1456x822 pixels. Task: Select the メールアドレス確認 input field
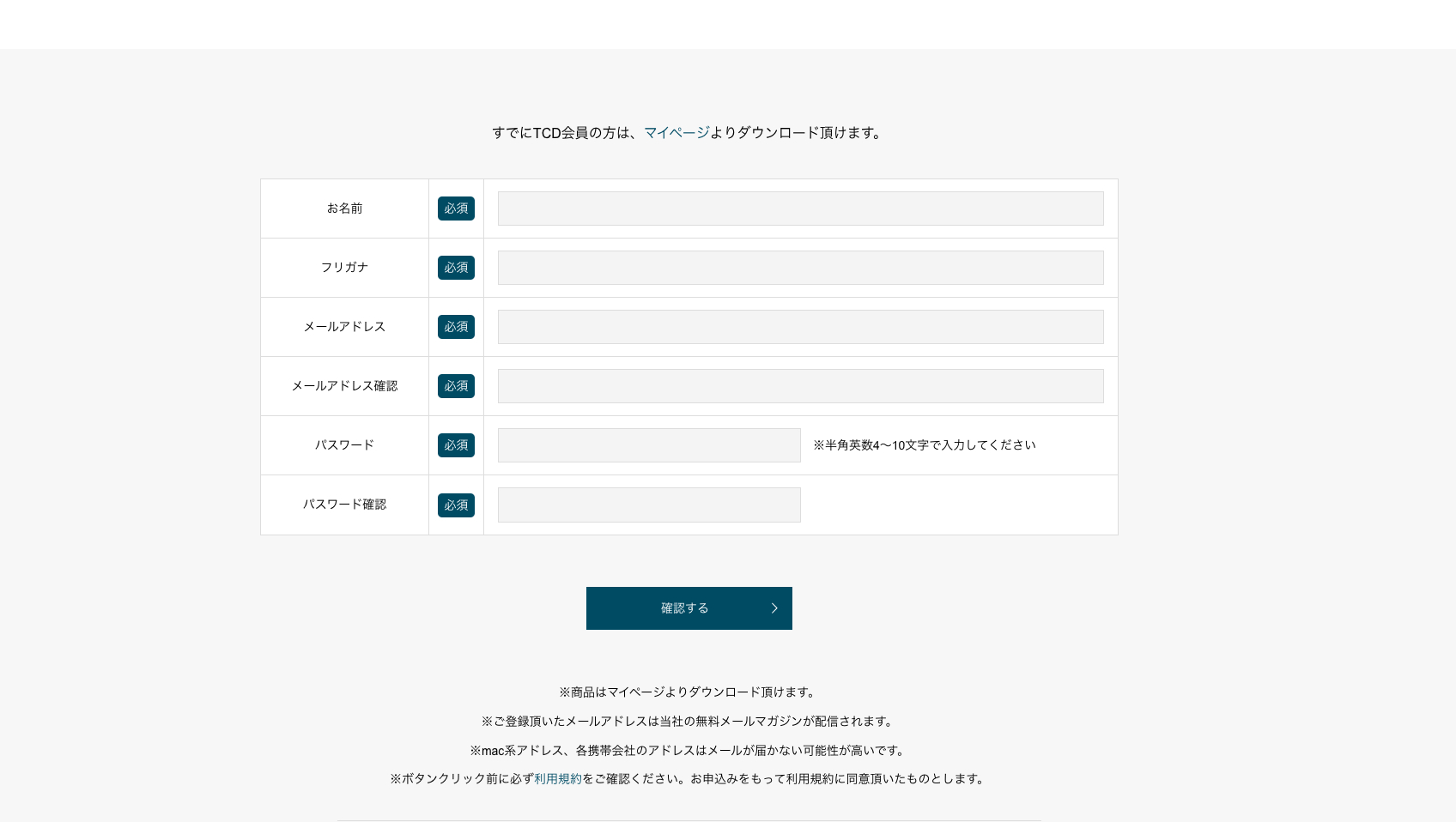tap(800, 386)
